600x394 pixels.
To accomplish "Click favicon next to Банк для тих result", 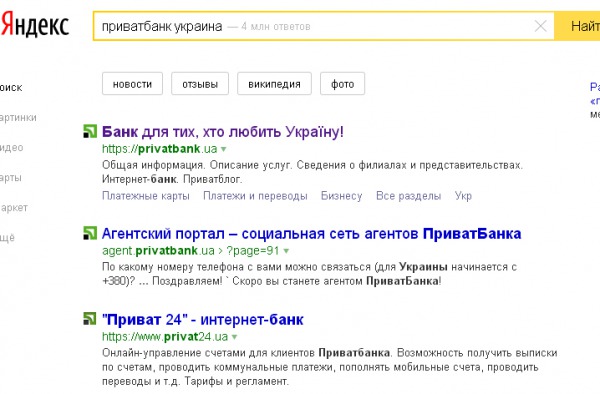I will point(90,131).
